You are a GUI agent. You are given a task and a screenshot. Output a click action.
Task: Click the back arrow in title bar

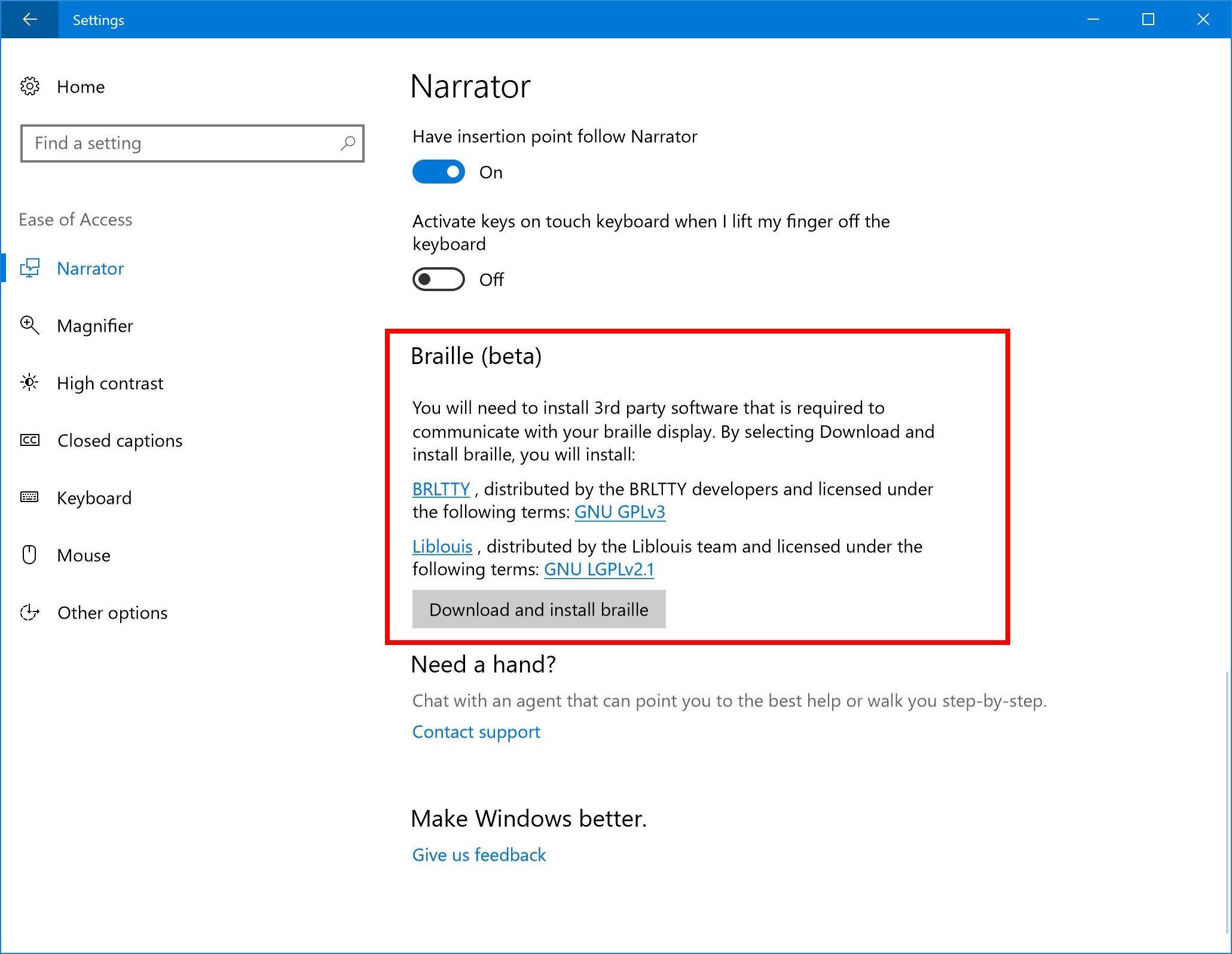[30, 19]
